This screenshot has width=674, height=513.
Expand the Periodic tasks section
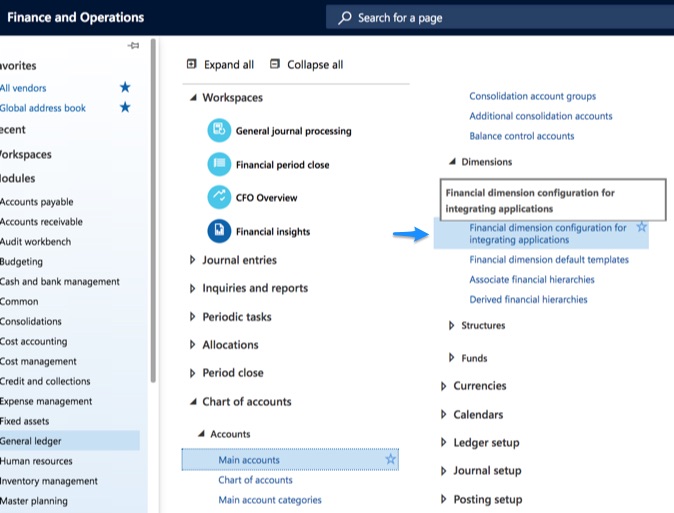[193, 316]
